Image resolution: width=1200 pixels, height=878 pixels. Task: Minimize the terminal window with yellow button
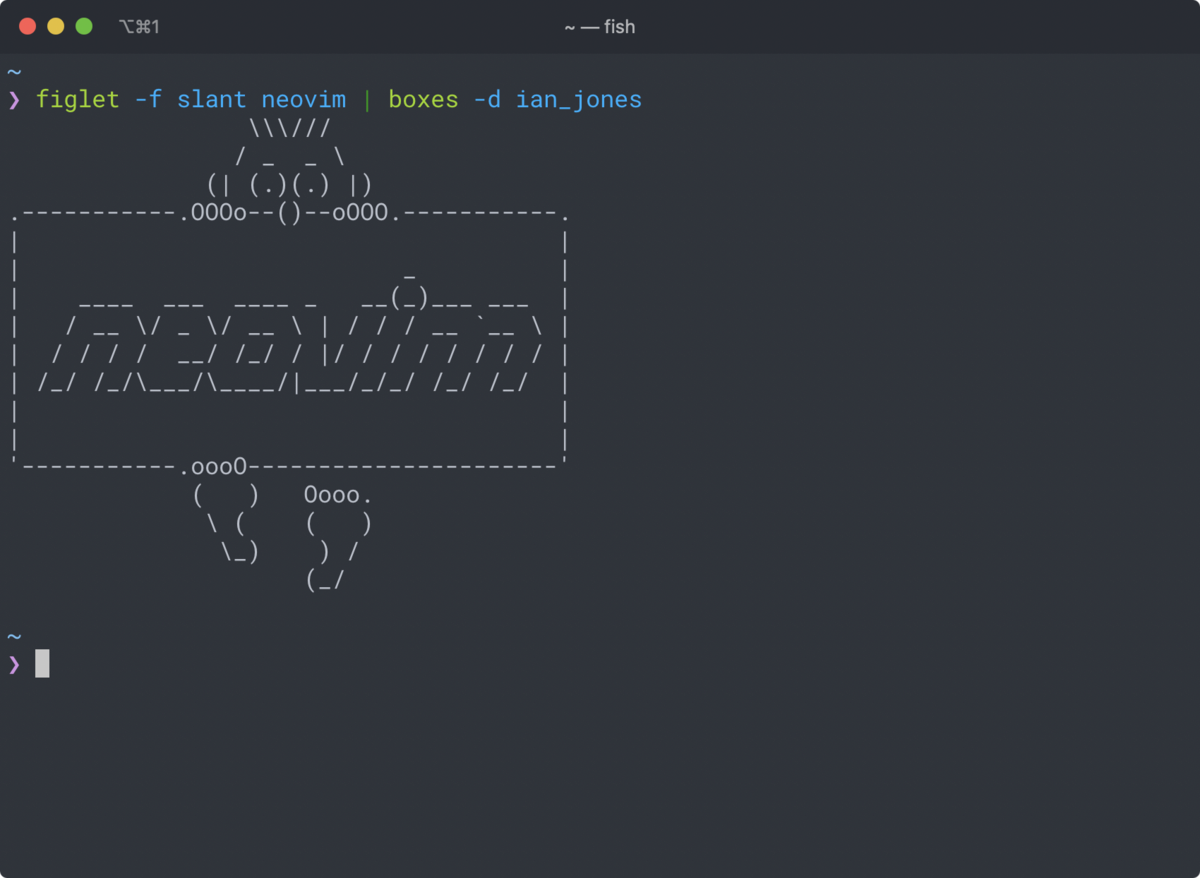click(56, 26)
